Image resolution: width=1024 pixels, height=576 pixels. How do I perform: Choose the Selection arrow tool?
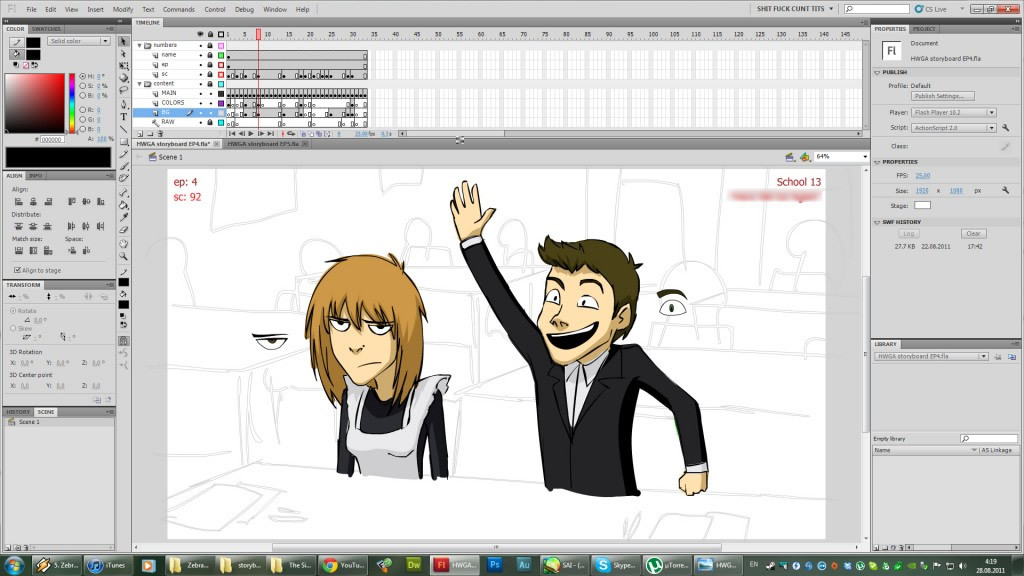(x=124, y=42)
